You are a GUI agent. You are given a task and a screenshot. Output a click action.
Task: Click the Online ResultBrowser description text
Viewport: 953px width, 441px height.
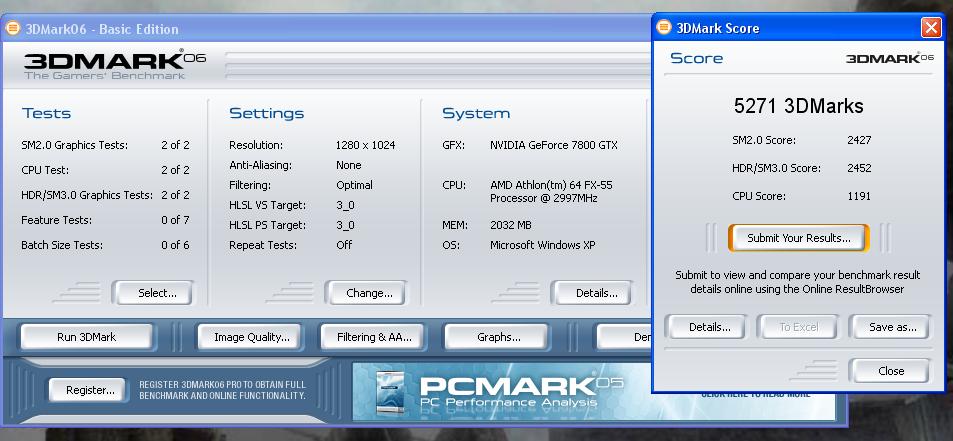tap(797, 282)
